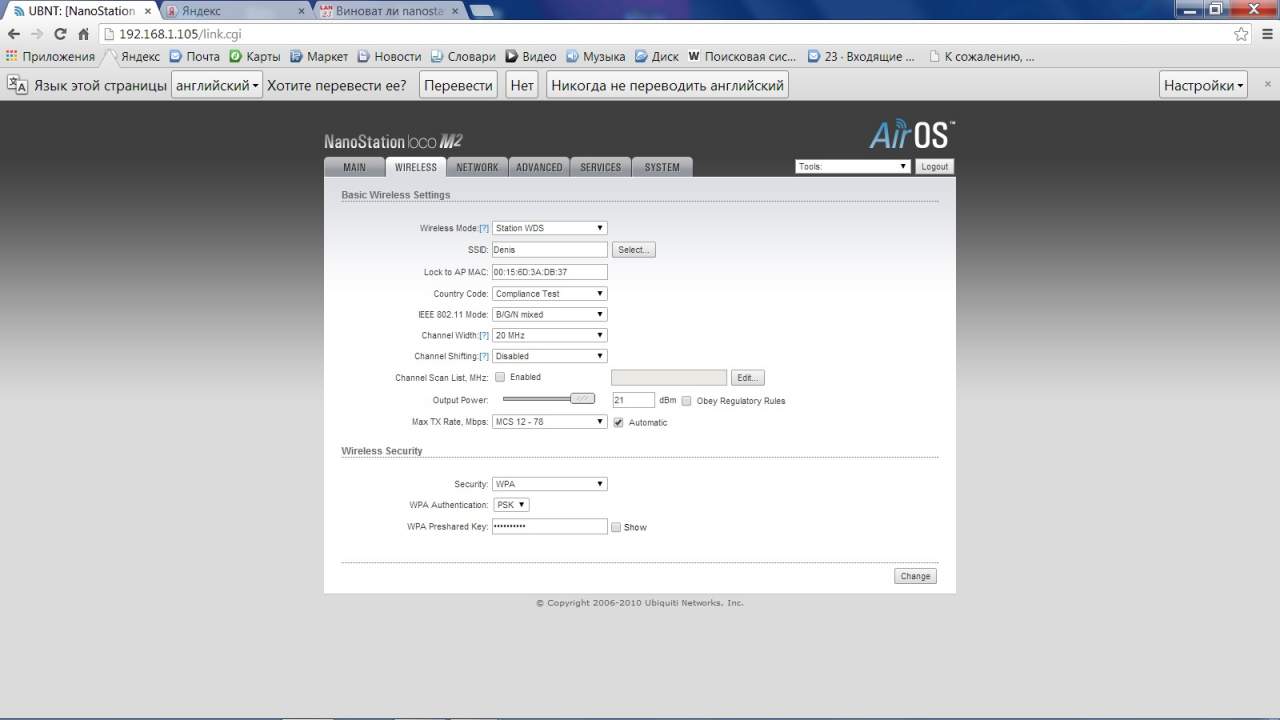Click the Select... button next to SSID
This screenshot has height=720, width=1280.
tap(634, 250)
